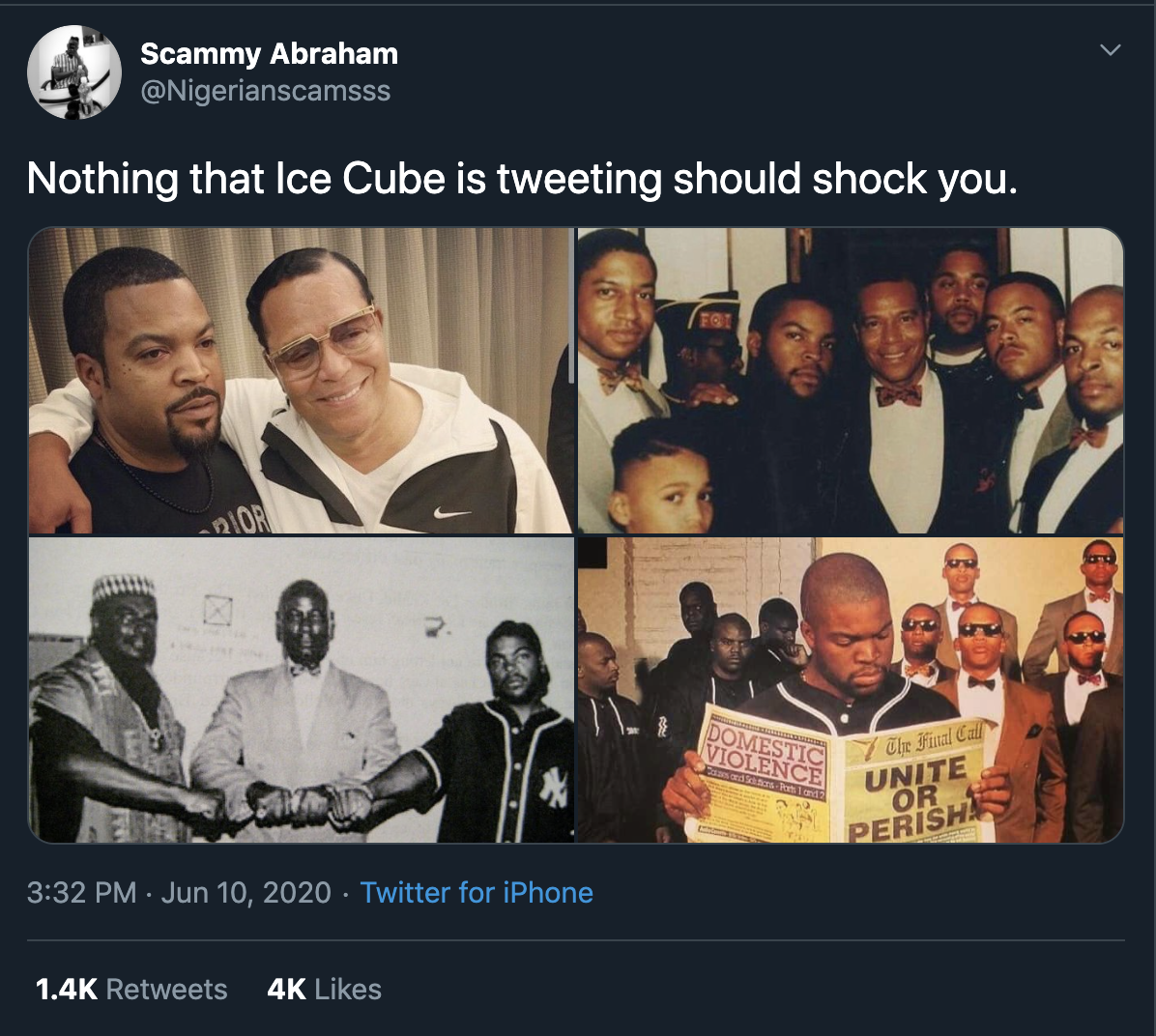Click the Nike swoosh logo on the jacket
Image resolution: width=1156 pixels, height=1036 pixels.
[x=451, y=512]
